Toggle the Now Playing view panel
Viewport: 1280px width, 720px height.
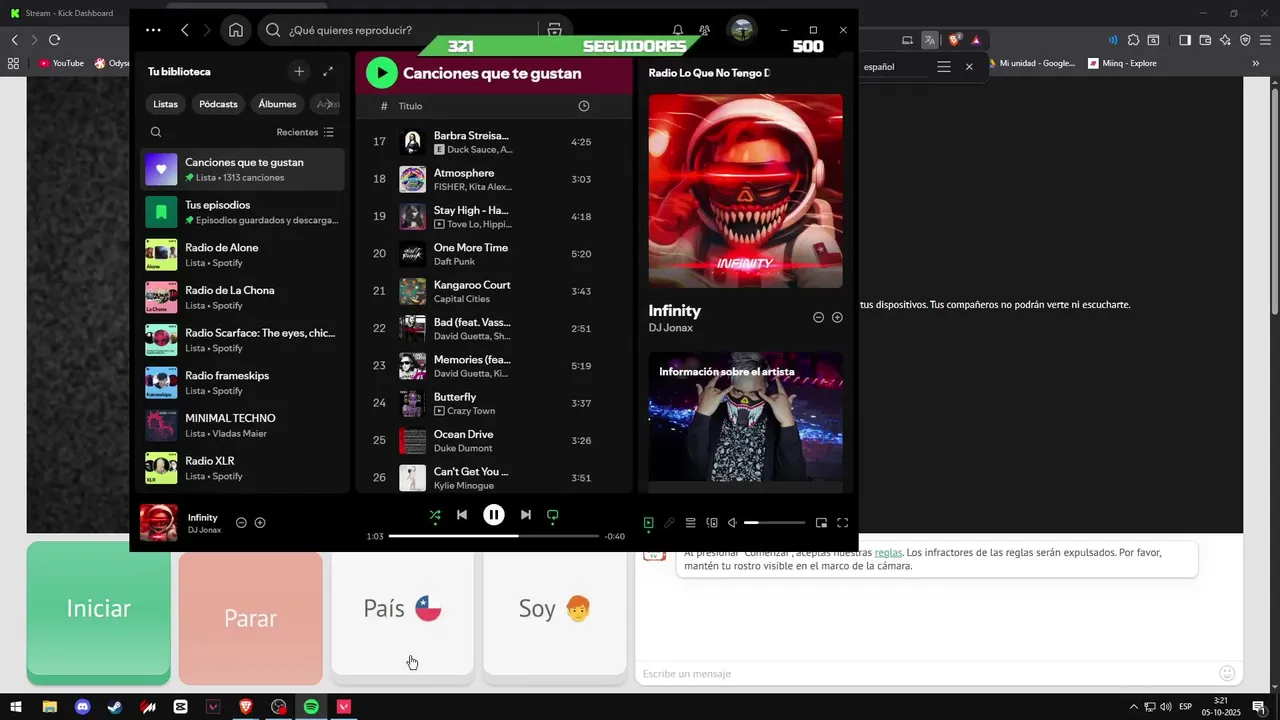click(x=648, y=523)
